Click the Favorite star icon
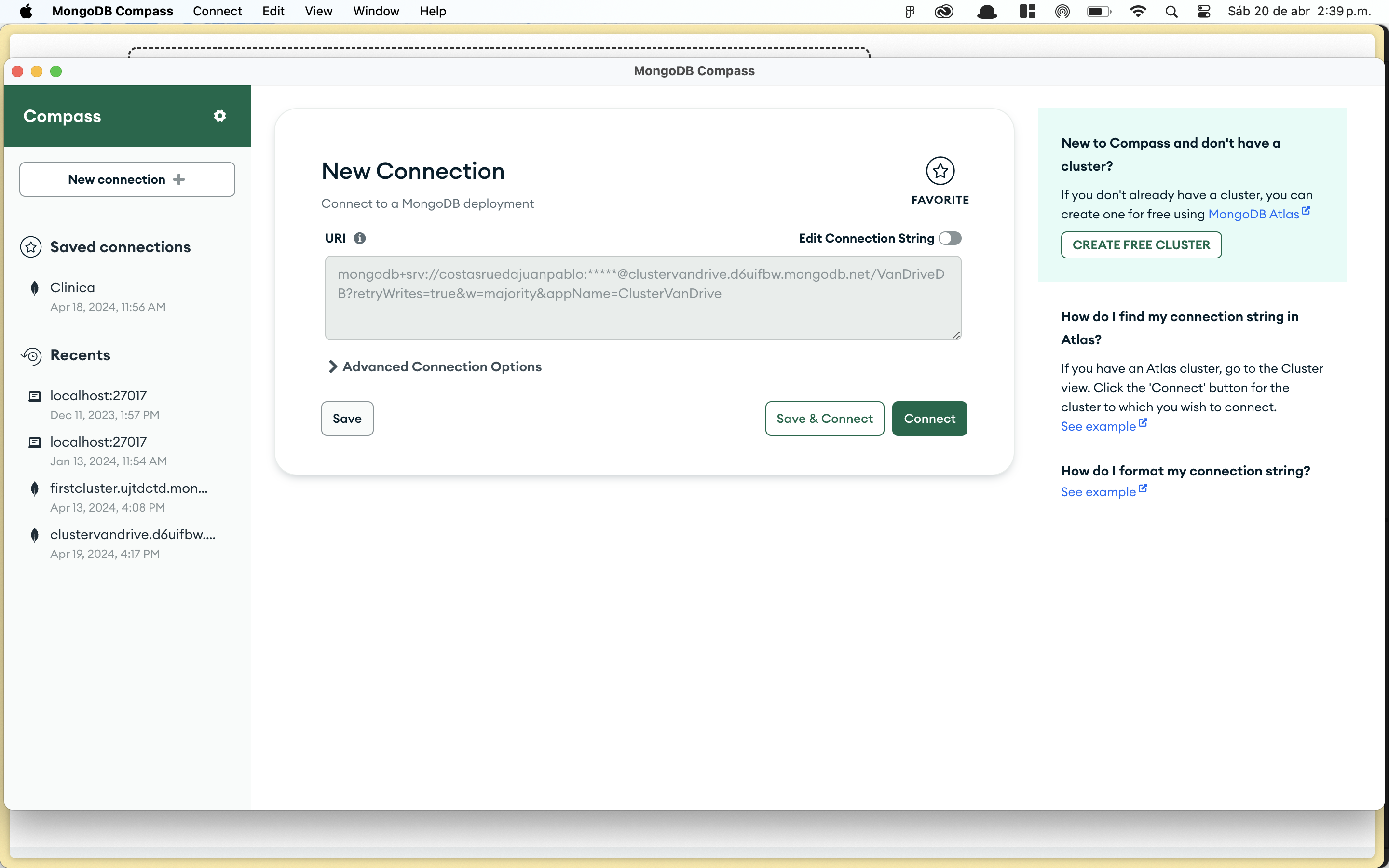 click(x=940, y=171)
